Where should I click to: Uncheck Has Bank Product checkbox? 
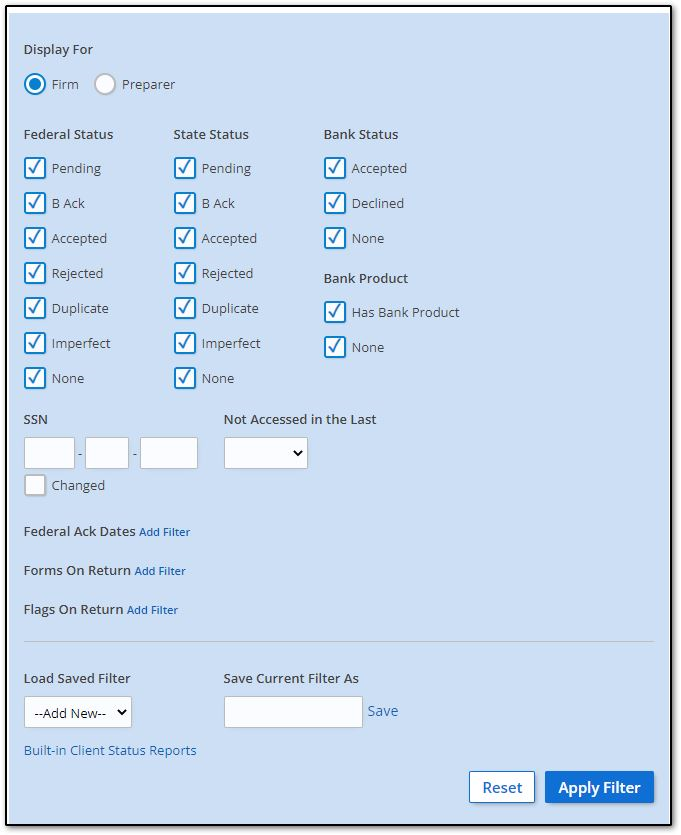pyautogui.click(x=334, y=312)
